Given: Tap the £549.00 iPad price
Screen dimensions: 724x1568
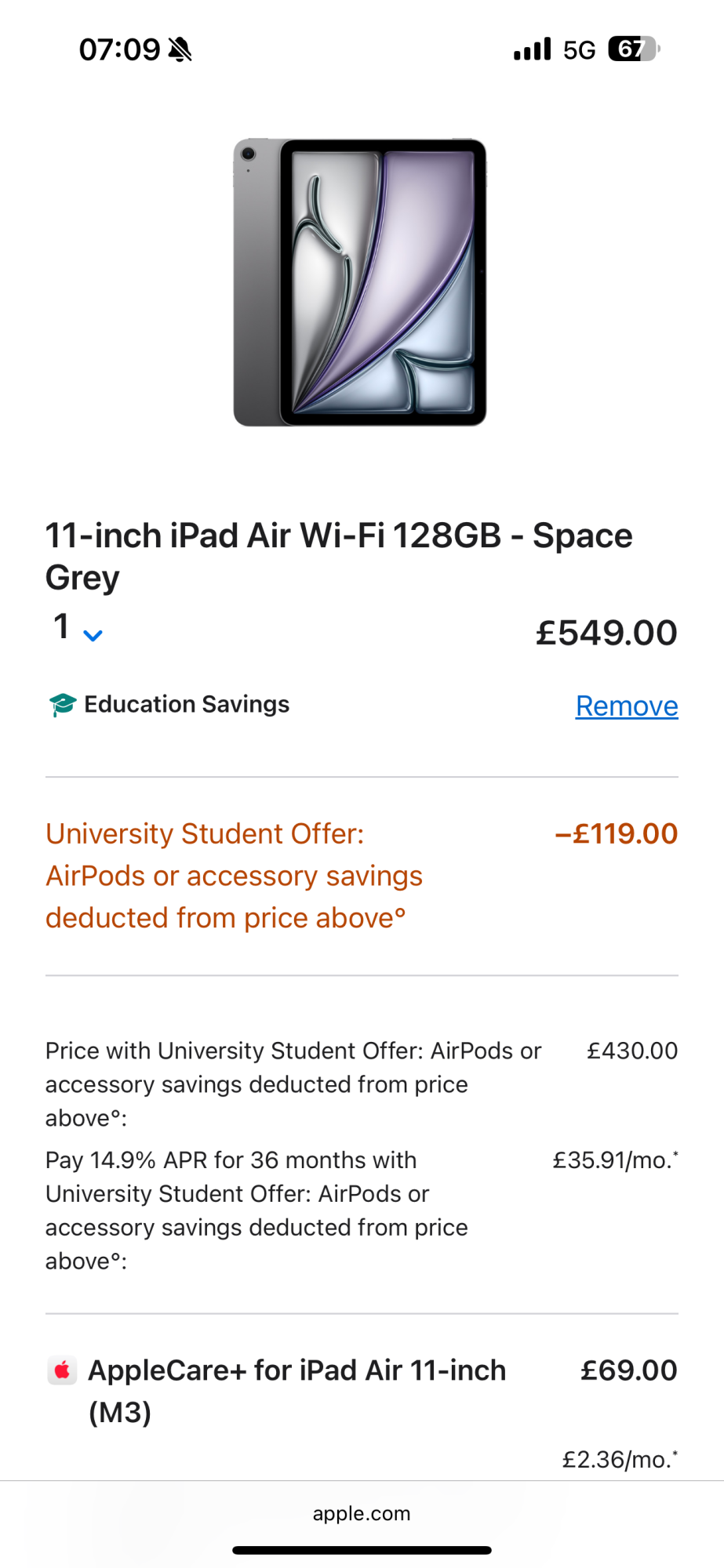Looking at the screenshot, I should 606,633.
